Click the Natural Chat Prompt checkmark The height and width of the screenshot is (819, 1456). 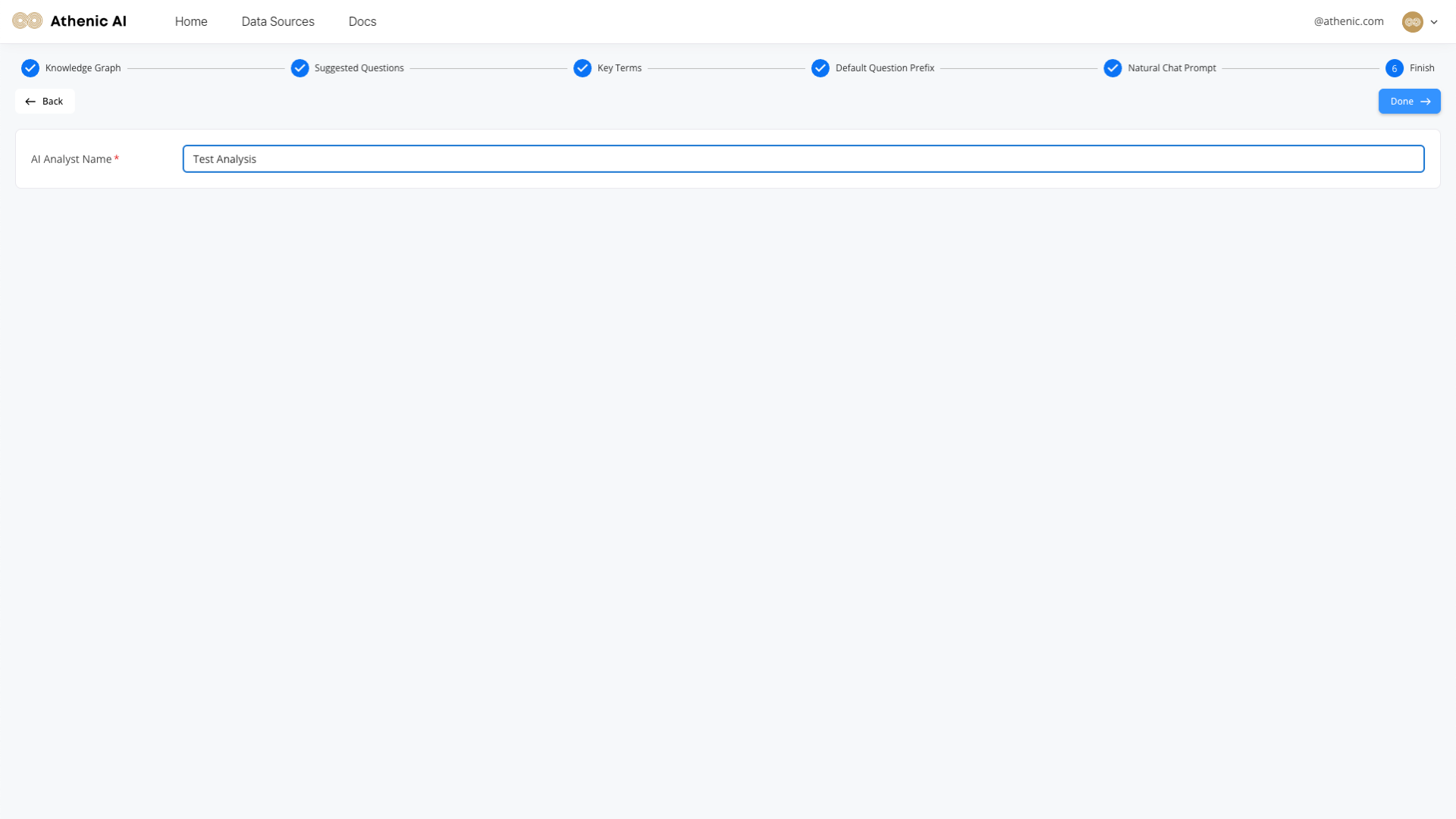1112,68
